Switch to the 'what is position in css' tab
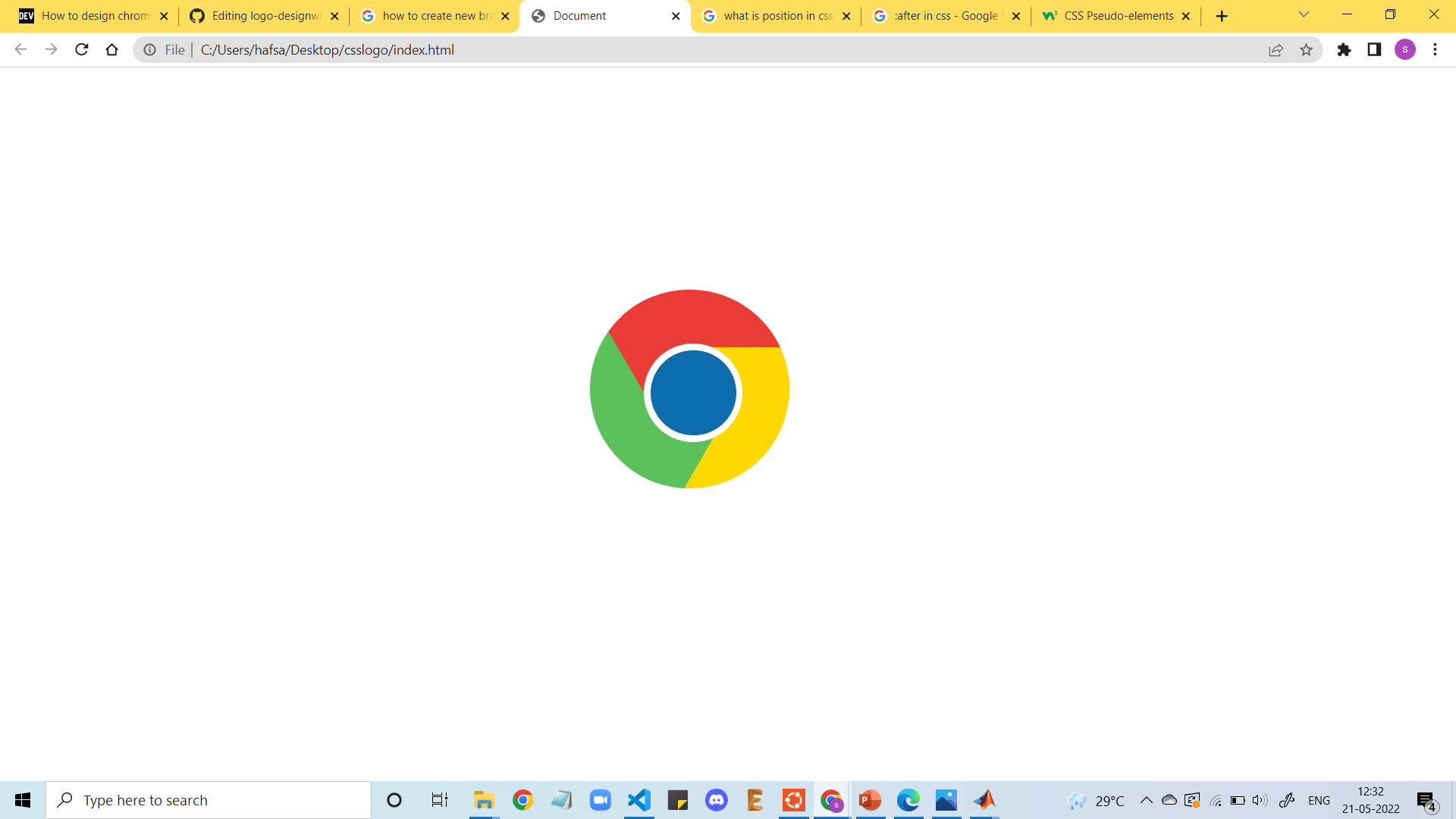This screenshot has height=819, width=1456. coord(775,15)
